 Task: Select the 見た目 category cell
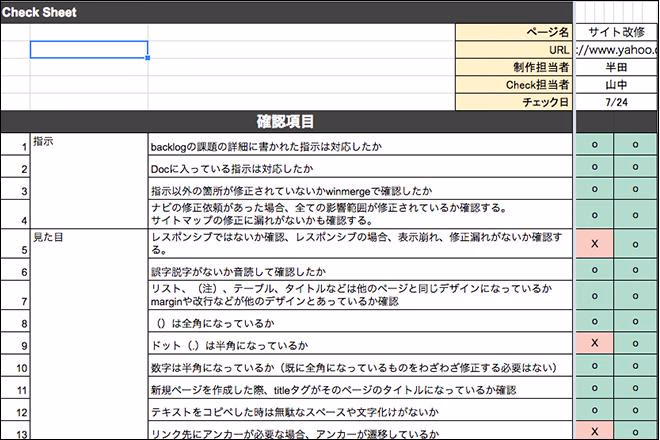[88, 240]
